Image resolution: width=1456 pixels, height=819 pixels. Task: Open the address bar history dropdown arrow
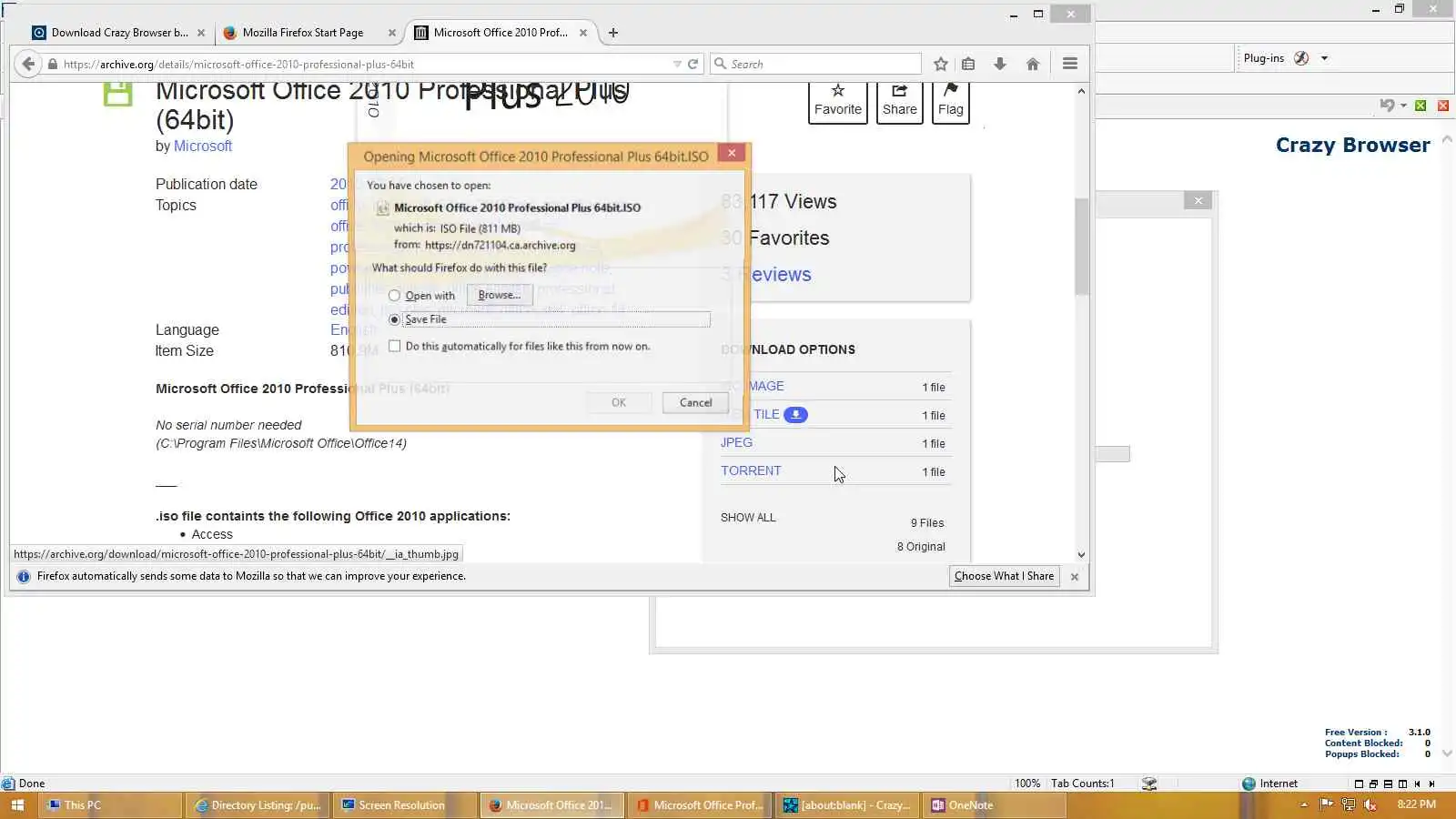coord(677,64)
